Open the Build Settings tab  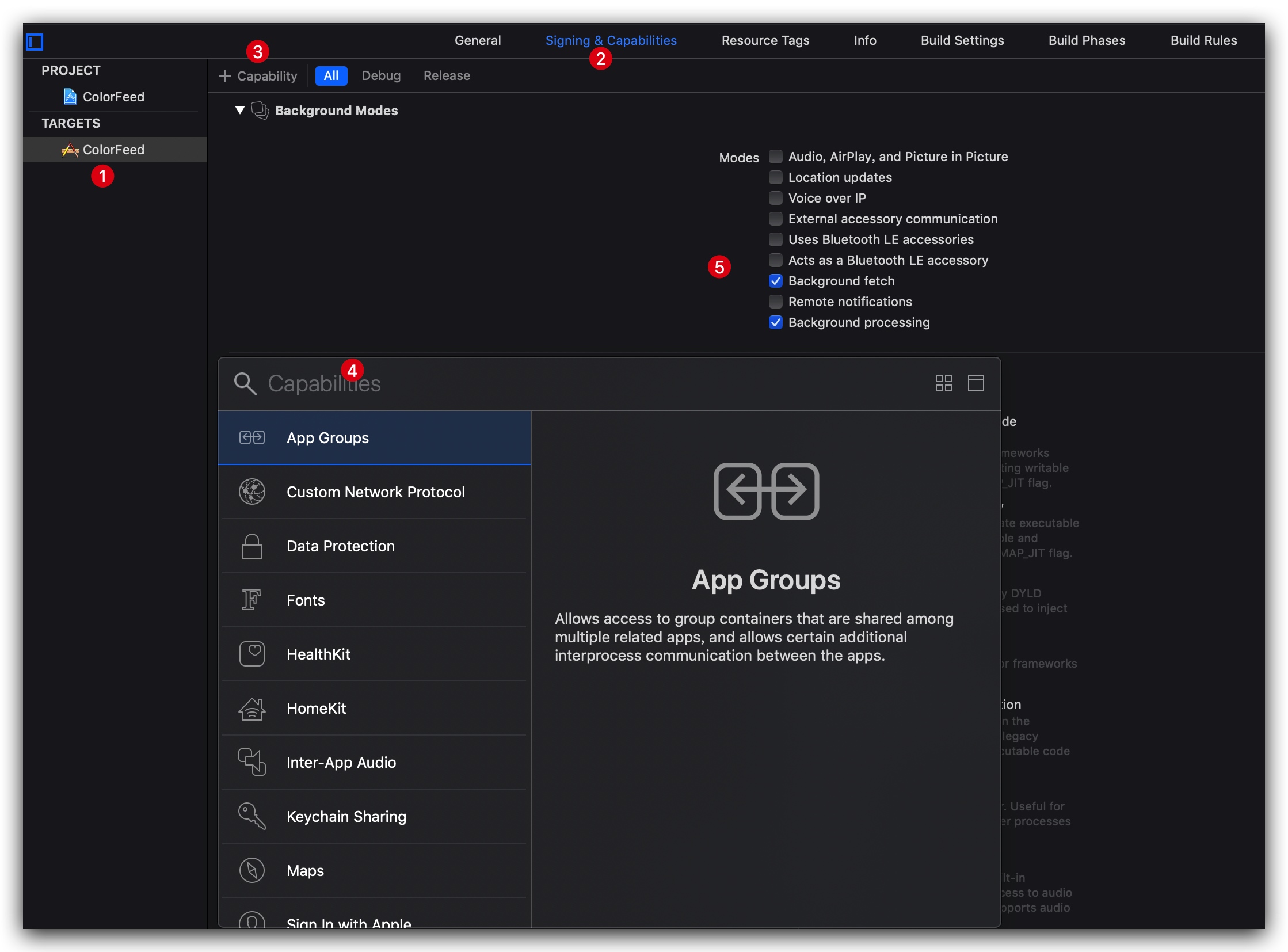(962, 40)
